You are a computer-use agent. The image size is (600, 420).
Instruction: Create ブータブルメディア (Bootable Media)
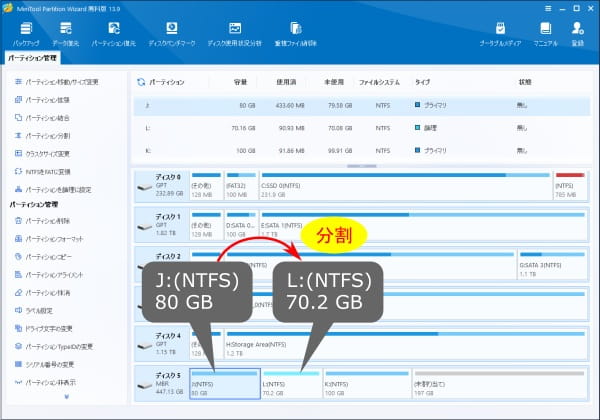(x=500, y=34)
